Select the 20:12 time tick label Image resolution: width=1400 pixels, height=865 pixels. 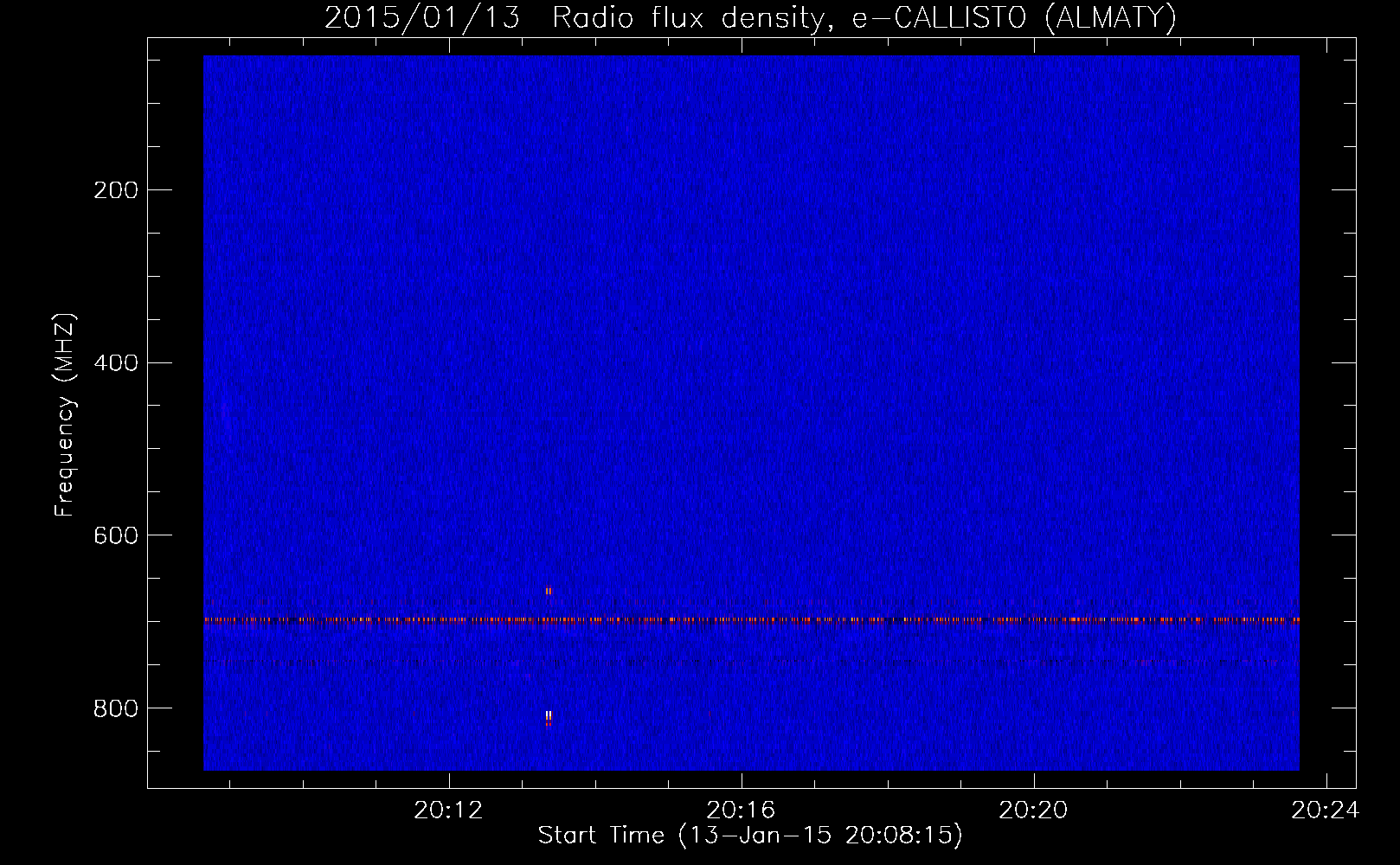448,811
